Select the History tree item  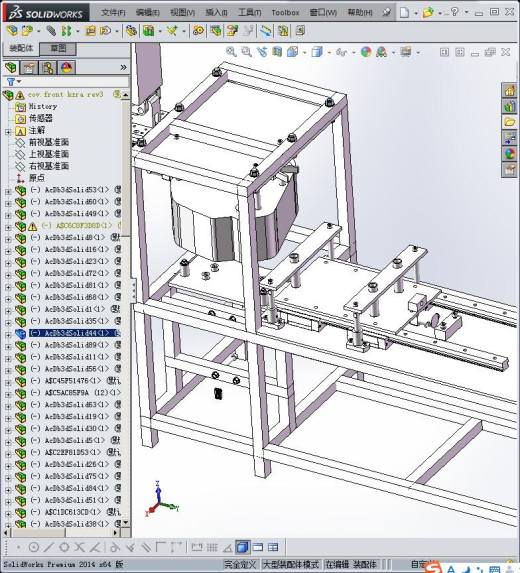tap(43, 107)
